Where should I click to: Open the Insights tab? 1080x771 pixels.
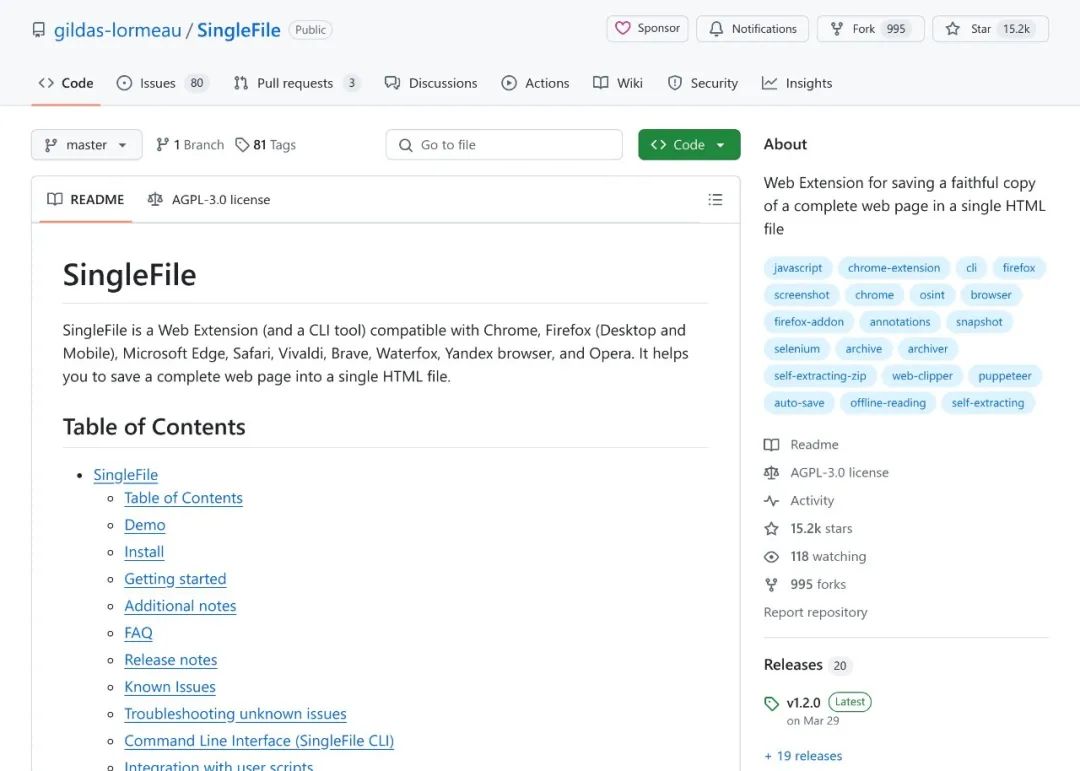797,83
